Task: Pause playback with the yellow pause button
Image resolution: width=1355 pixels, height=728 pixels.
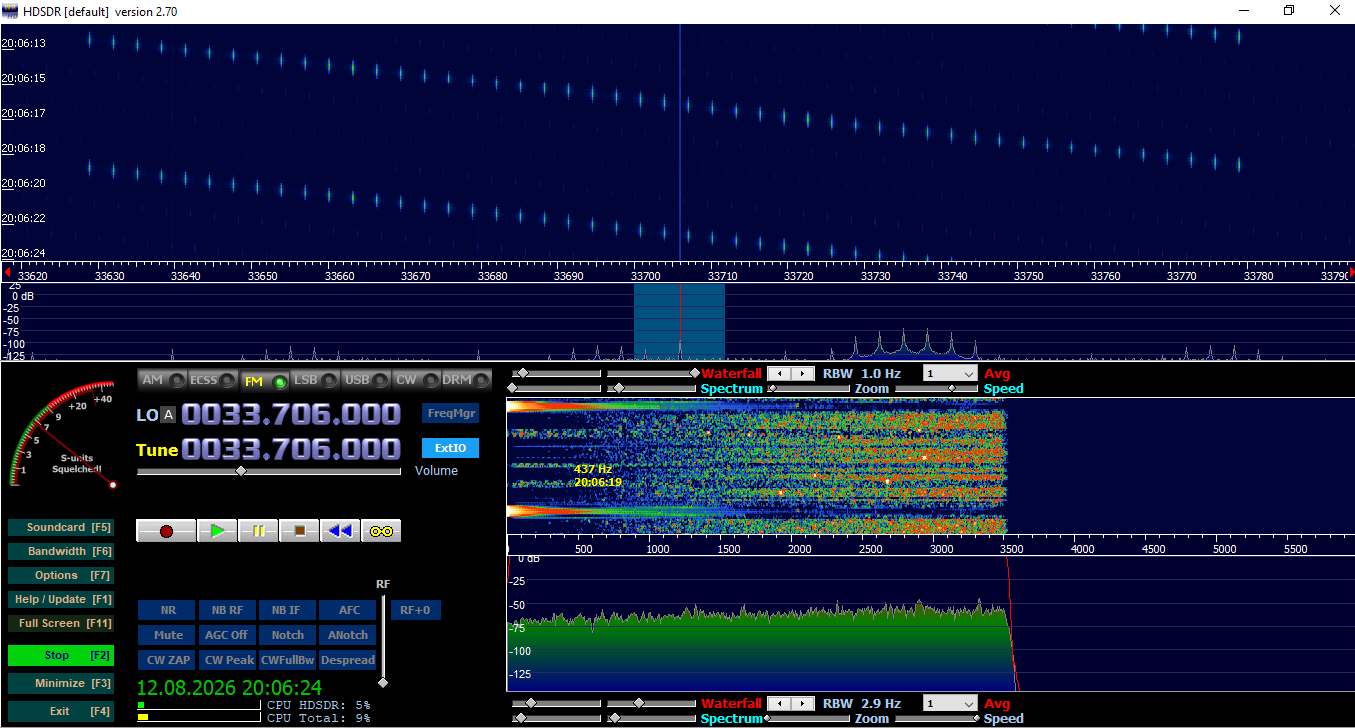Action: click(x=258, y=531)
